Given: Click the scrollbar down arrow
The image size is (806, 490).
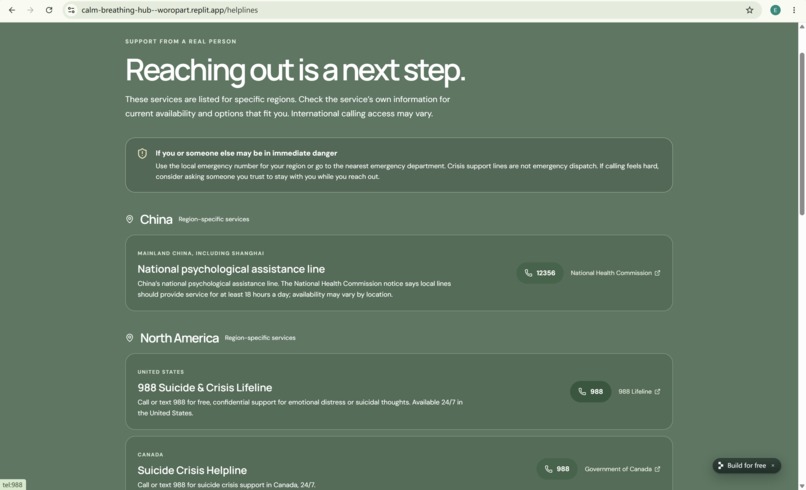Looking at the screenshot, I should pyautogui.click(x=801, y=485).
